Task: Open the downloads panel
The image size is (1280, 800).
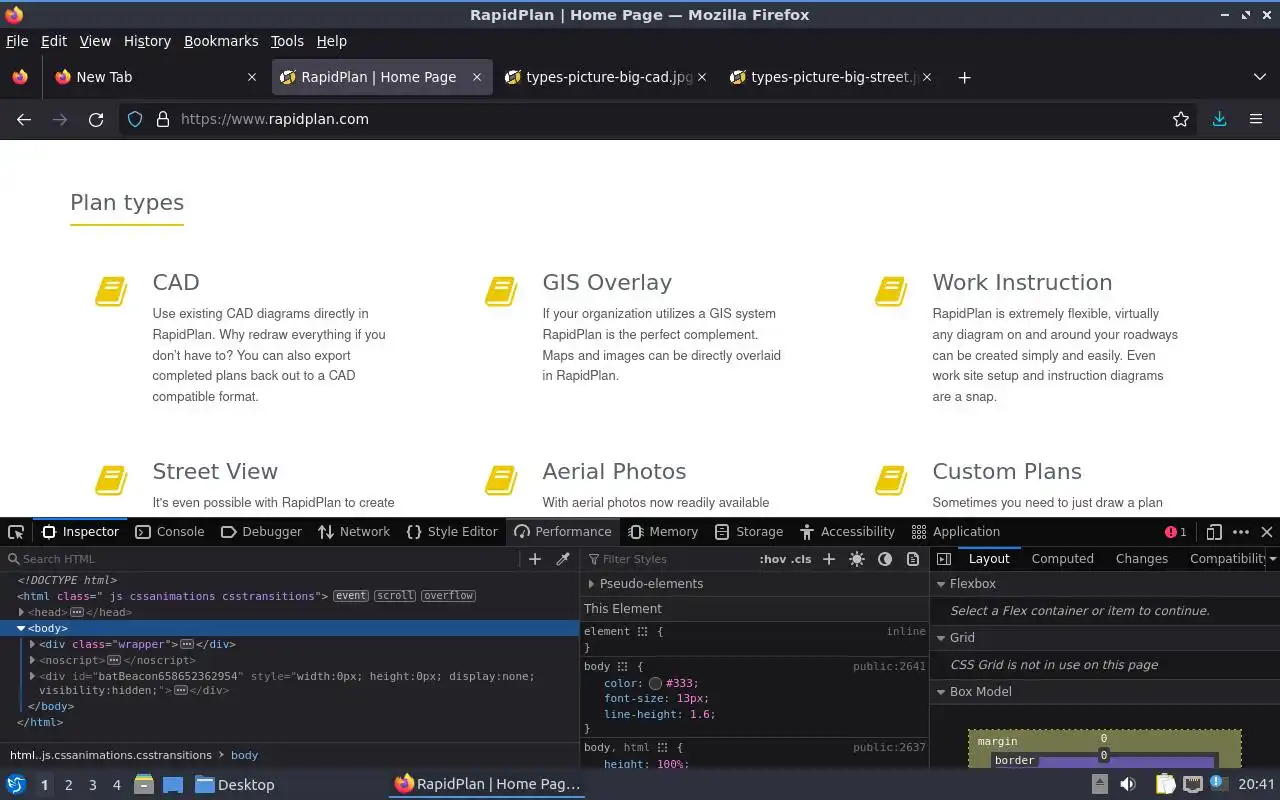Action: [1219, 119]
